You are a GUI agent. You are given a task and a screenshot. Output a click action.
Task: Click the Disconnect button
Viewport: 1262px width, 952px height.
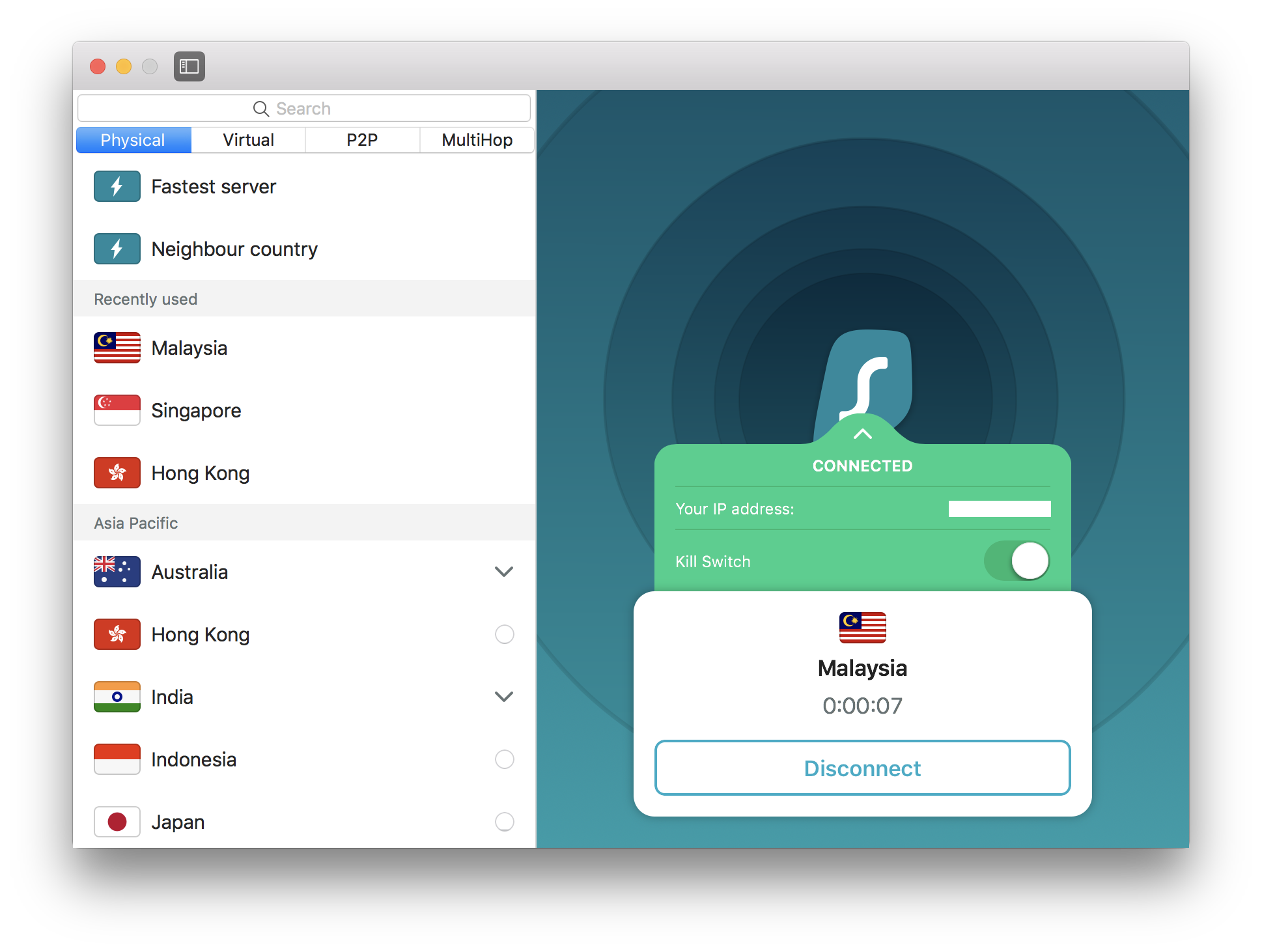[862, 768]
